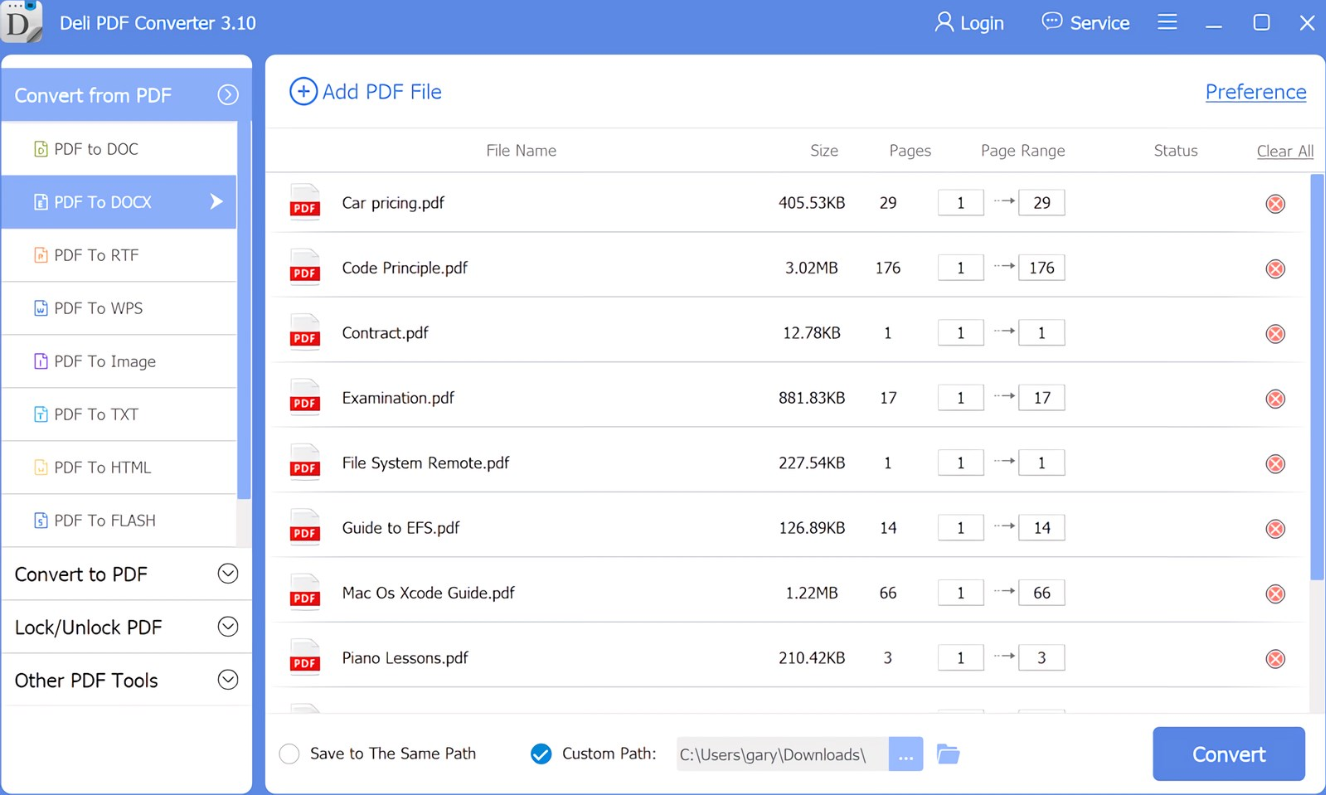Toggle the Custom Path option

pos(541,754)
